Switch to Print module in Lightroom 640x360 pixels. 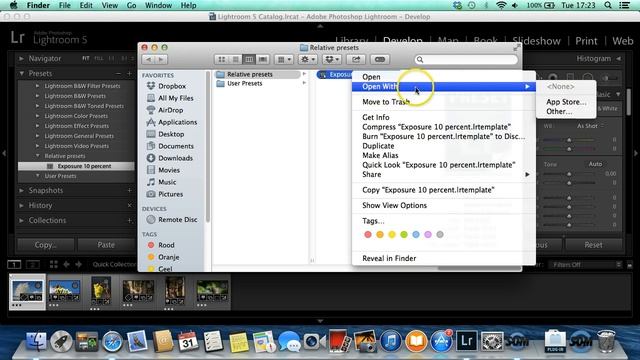pos(586,41)
